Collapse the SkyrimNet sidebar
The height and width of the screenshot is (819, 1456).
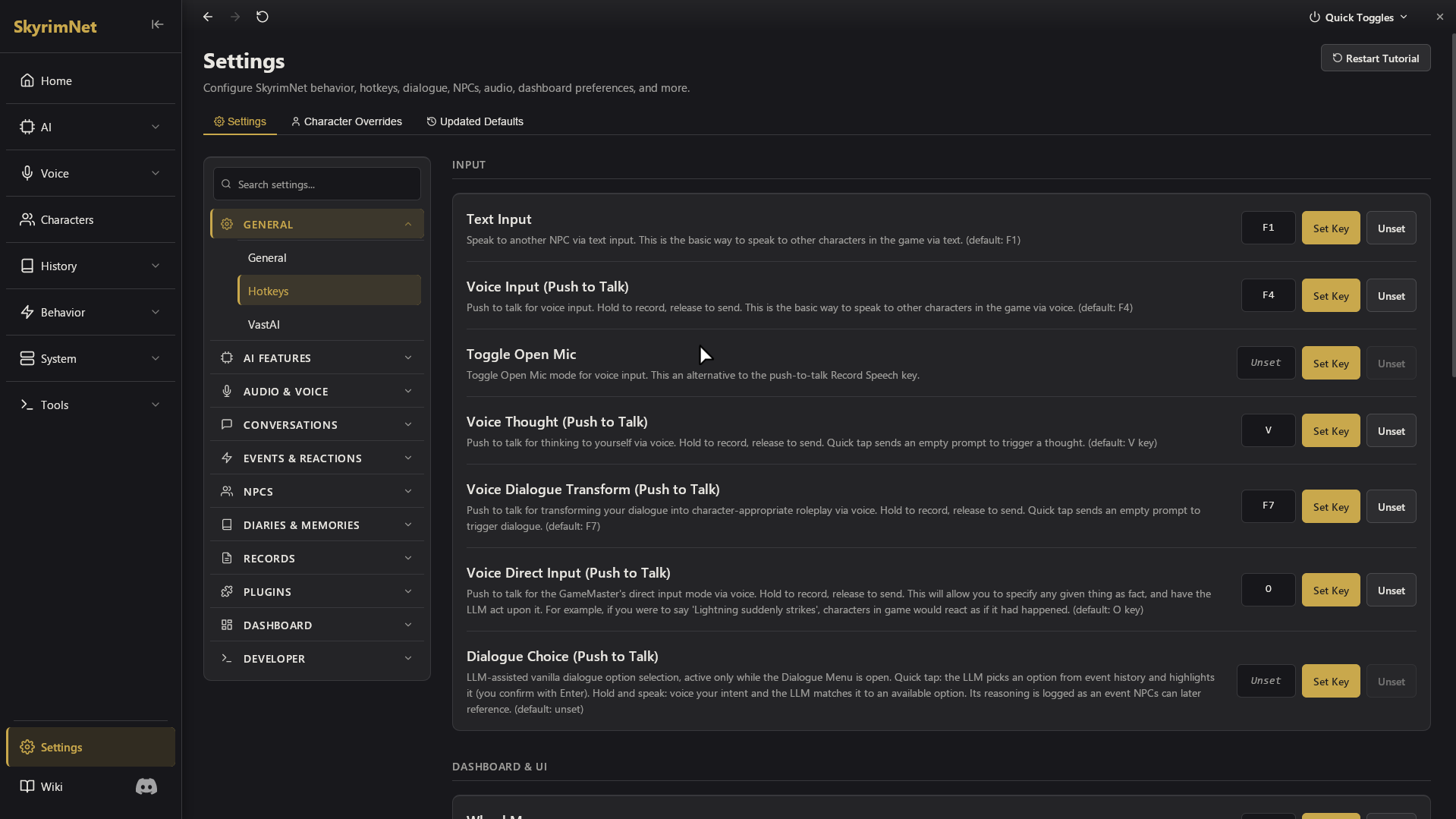pyautogui.click(x=157, y=24)
